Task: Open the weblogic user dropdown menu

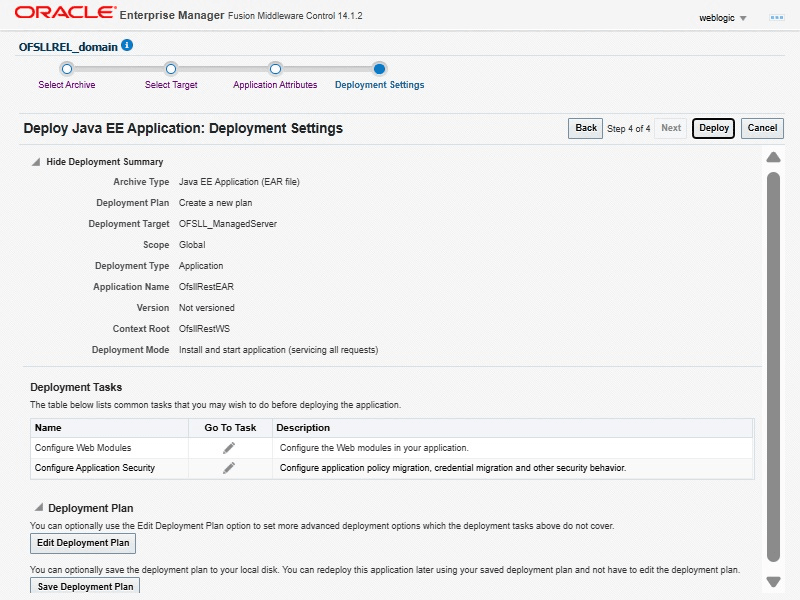Action: click(x=723, y=18)
